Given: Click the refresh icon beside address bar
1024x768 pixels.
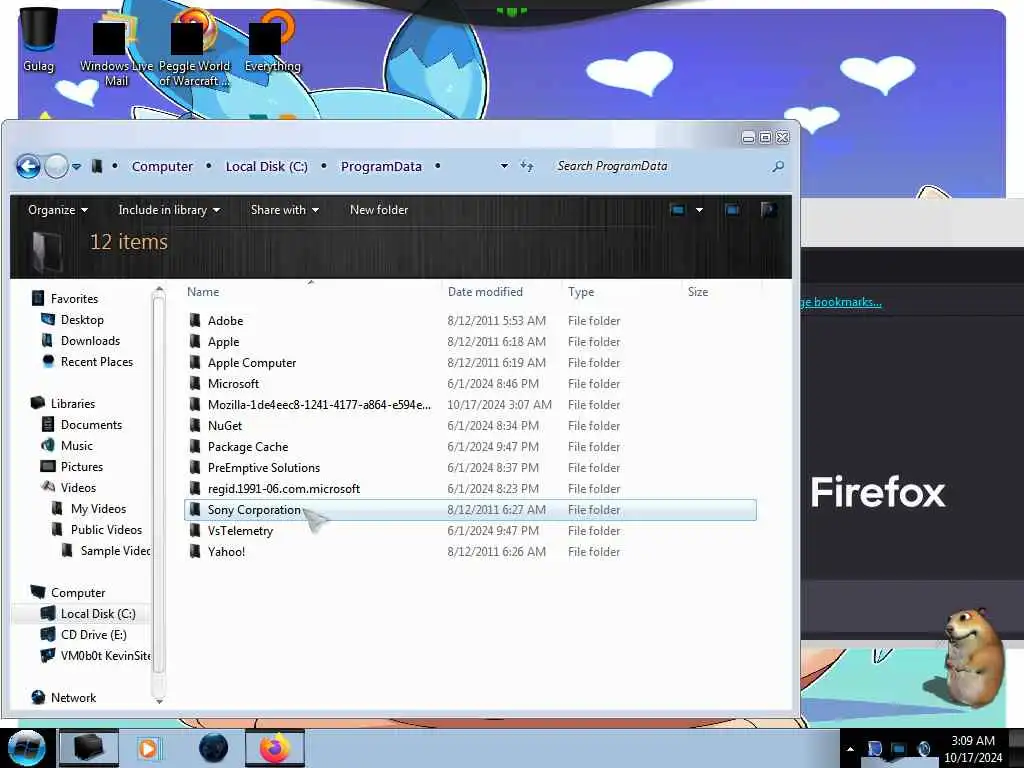Looking at the screenshot, I should (x=527, y=166).
